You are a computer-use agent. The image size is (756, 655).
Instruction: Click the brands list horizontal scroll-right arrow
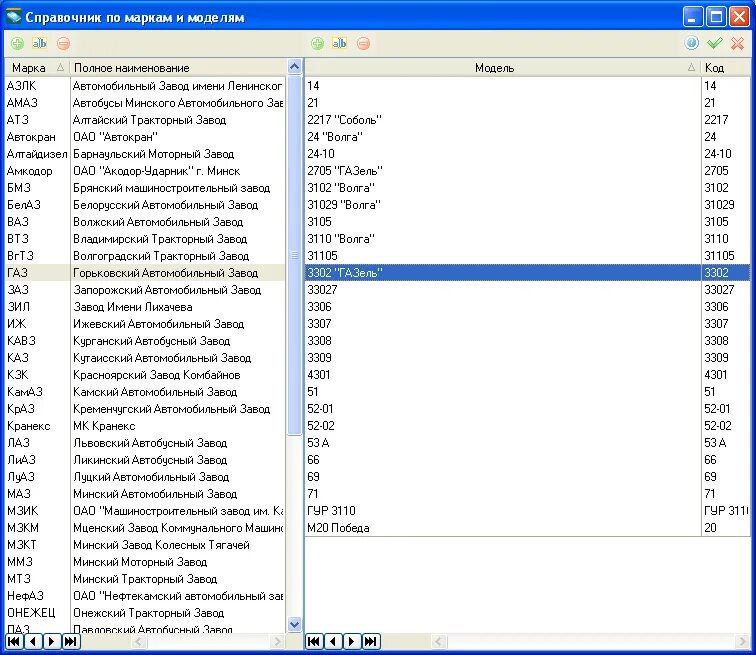pos(277,641)
